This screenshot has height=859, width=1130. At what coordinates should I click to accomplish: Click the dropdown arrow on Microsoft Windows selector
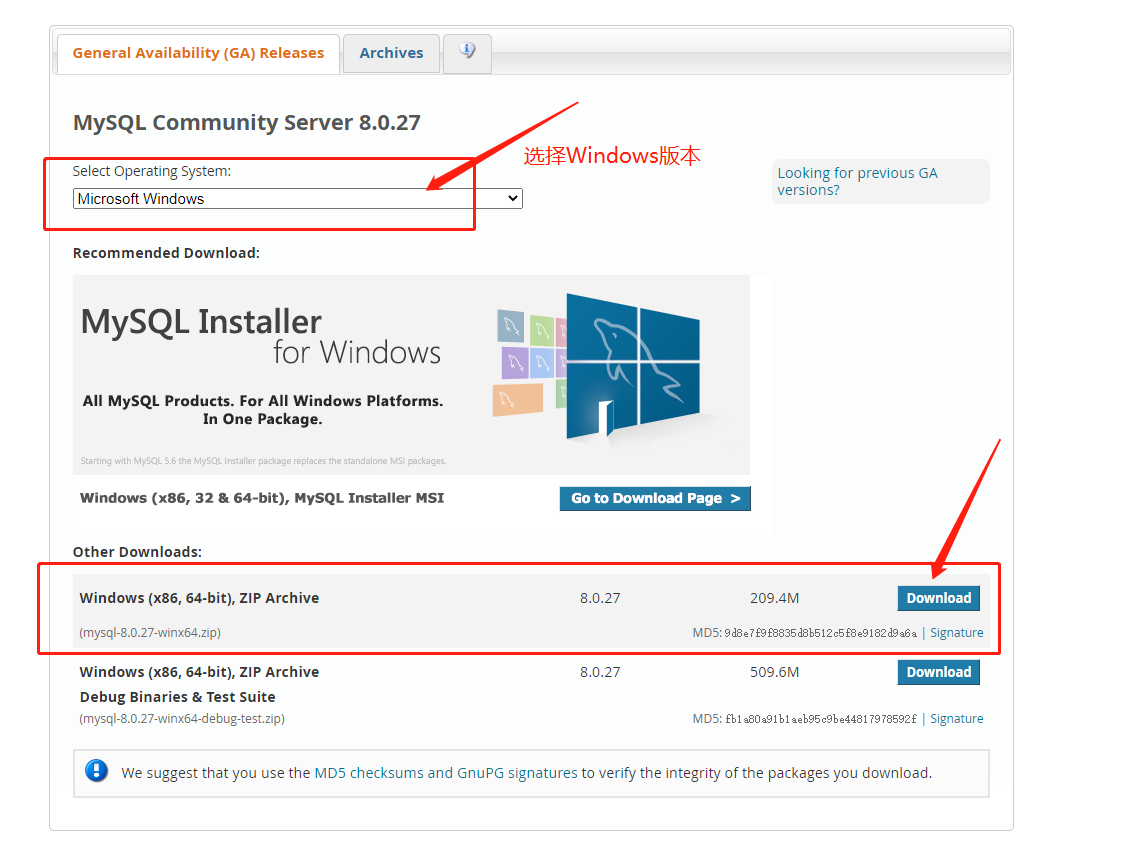(x=512, y=198)
